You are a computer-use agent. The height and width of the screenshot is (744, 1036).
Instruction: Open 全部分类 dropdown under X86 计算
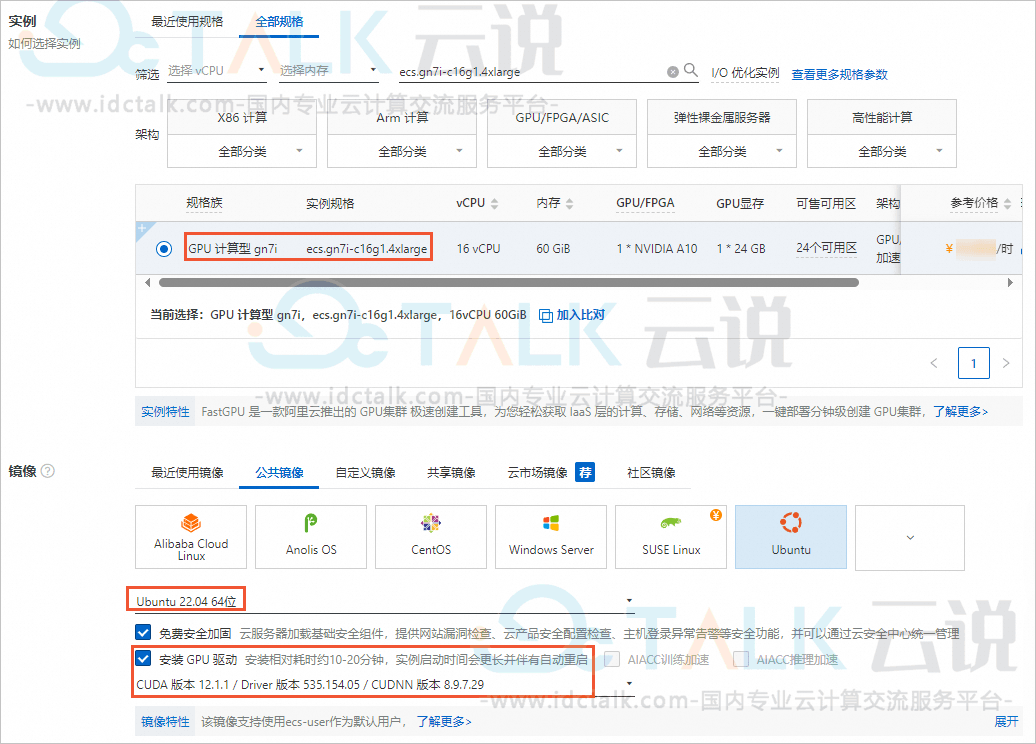point(242,151)
